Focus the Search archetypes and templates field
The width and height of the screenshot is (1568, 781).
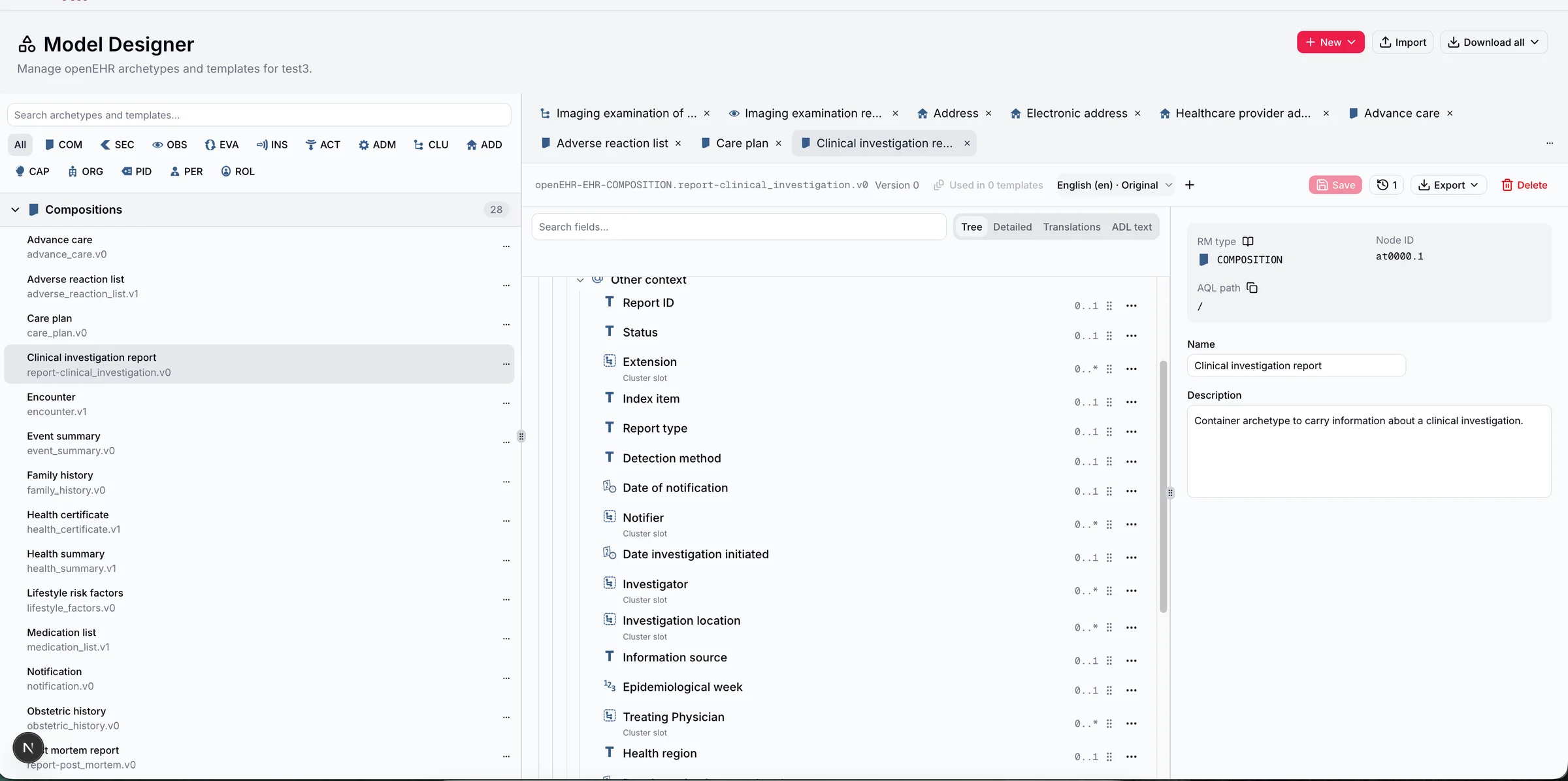pos(259,115)
